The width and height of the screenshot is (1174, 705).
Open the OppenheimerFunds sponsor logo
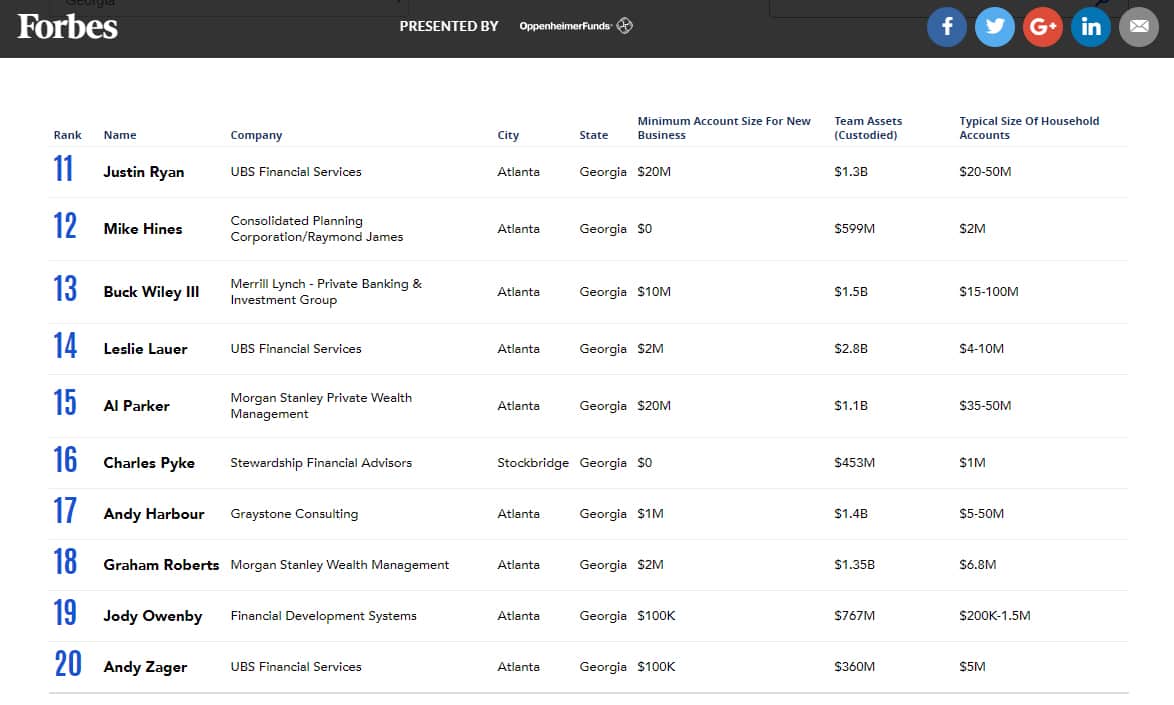click(x=576, y=26)
